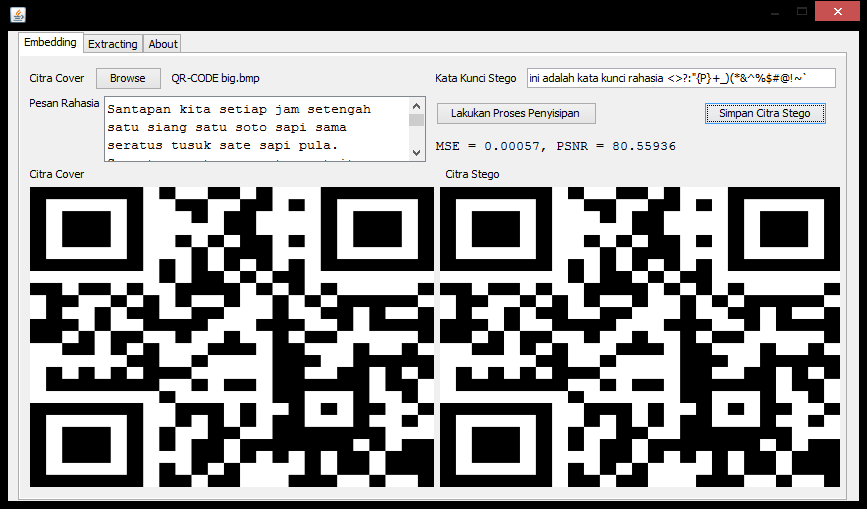Go to the About tab
The image size is (867, 509).
[163, 44]
